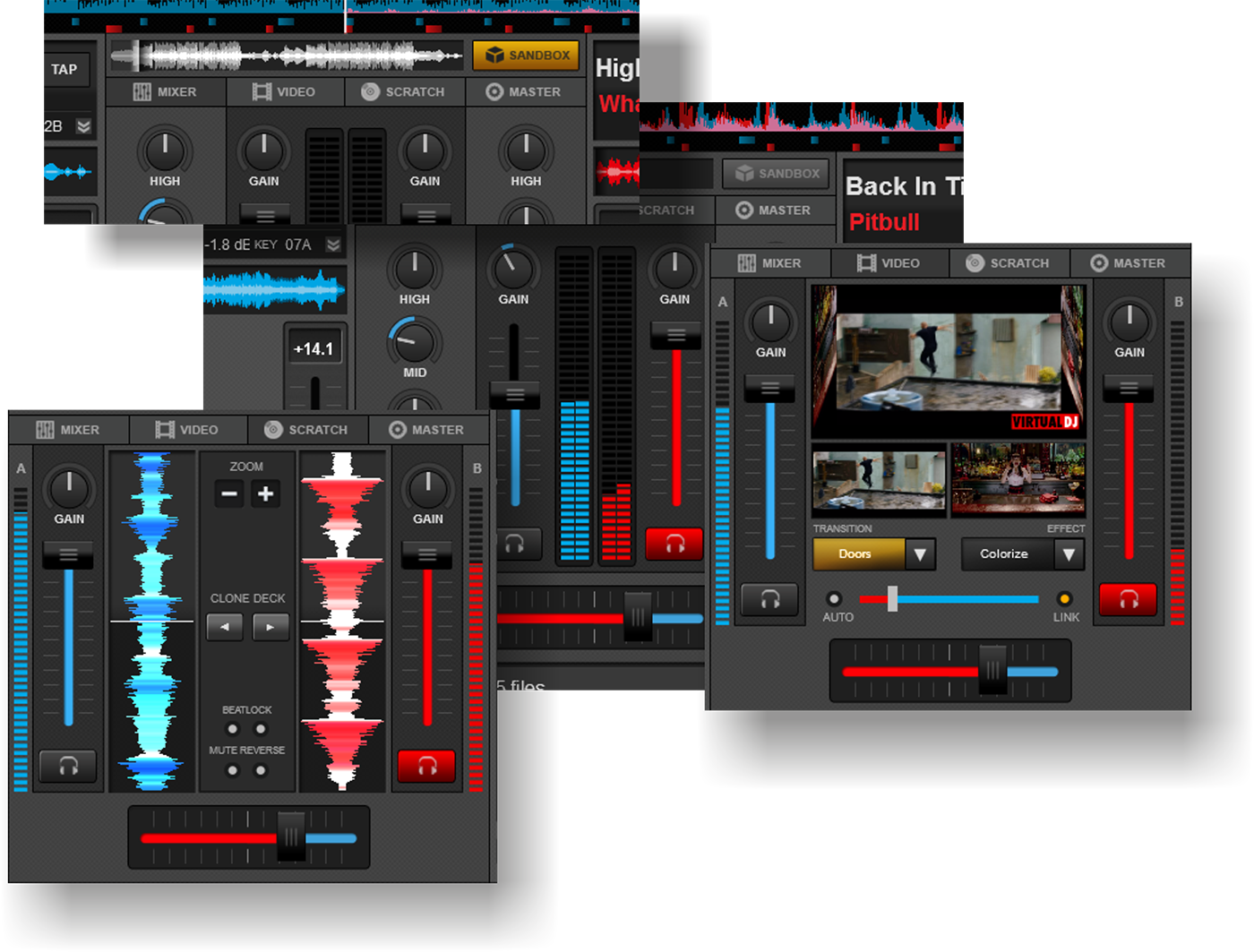The height and width of the screenshot is (952, 1254).
Task: Switch to the MASTER tab
Action: coord(429,430)
